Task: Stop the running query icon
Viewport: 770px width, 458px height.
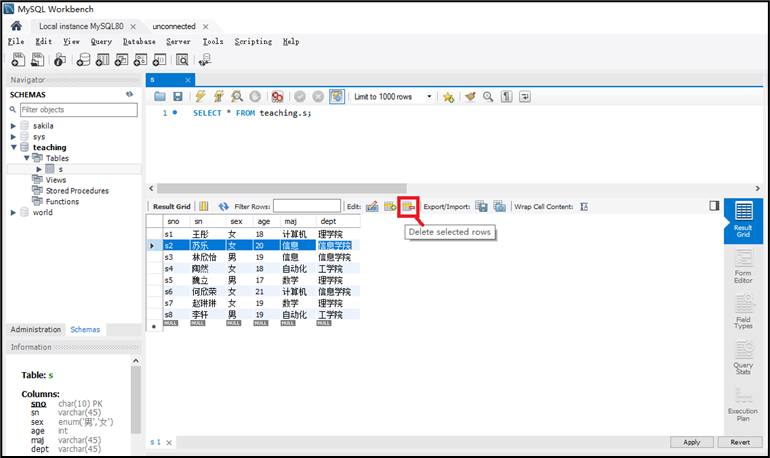Action: click(x=255, y=97)
